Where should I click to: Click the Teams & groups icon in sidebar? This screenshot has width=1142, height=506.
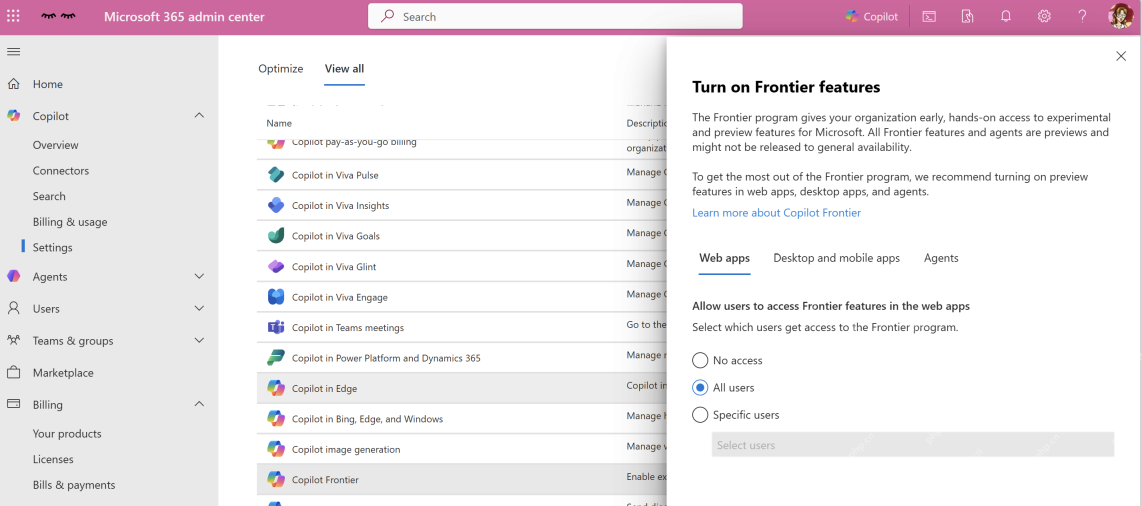pos(13,340)
